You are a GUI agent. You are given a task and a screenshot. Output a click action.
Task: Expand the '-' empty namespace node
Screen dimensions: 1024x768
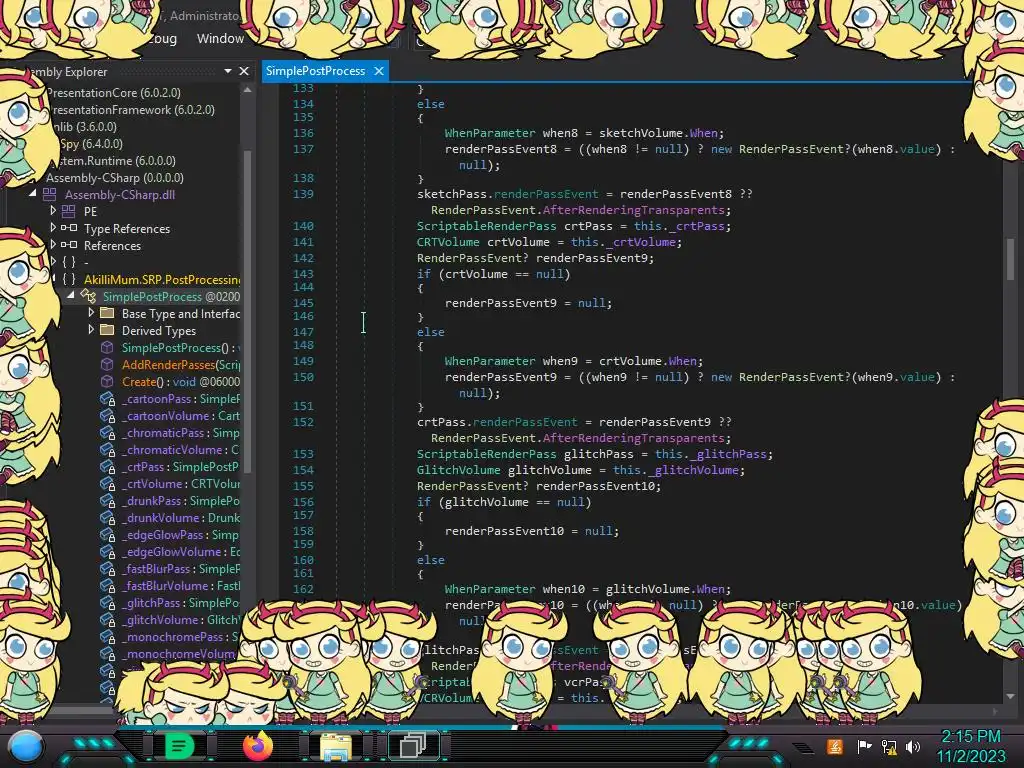click(53, 261)
